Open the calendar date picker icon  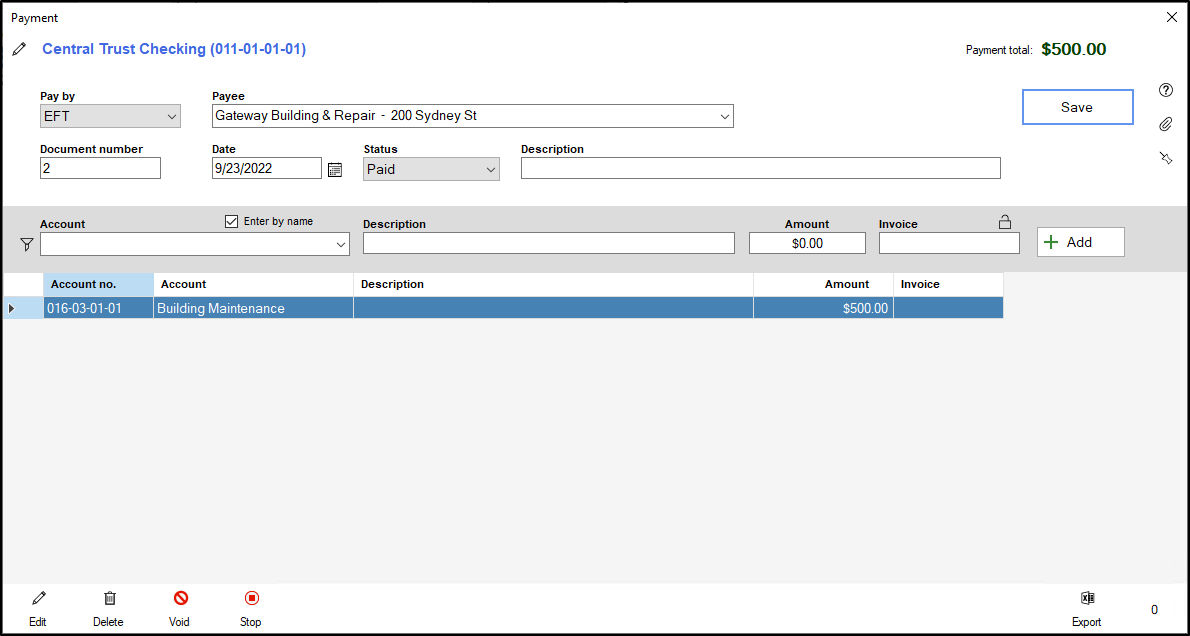335,169
